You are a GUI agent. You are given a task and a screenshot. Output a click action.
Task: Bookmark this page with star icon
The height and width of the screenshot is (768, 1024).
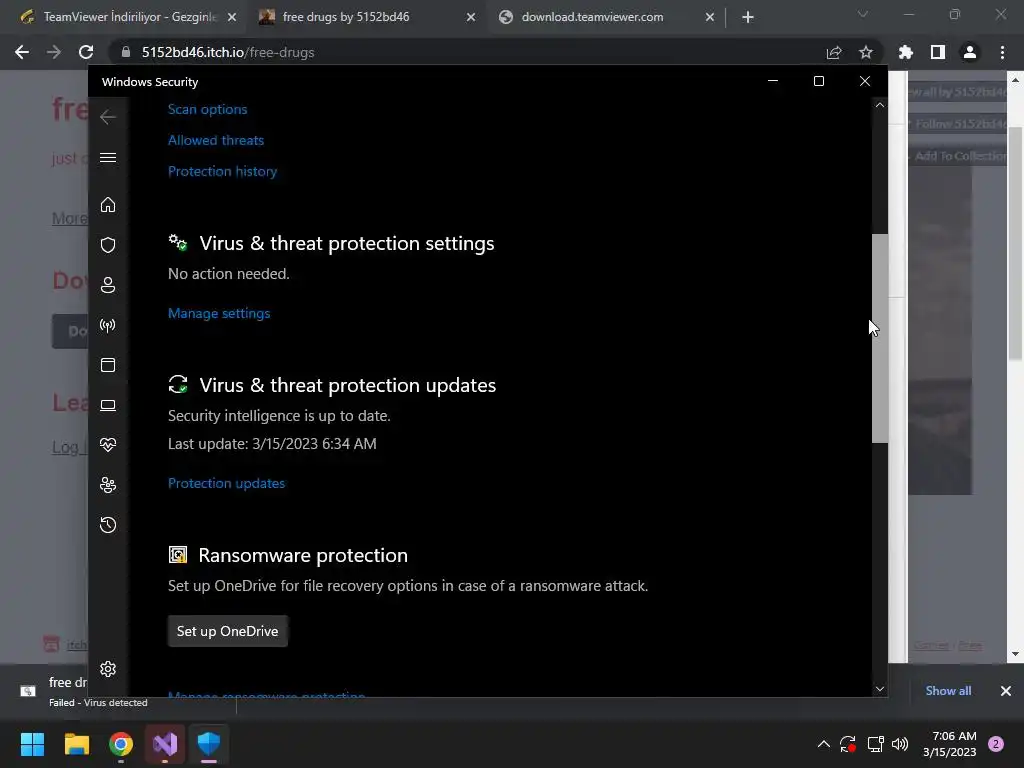(x=866, y=52)
